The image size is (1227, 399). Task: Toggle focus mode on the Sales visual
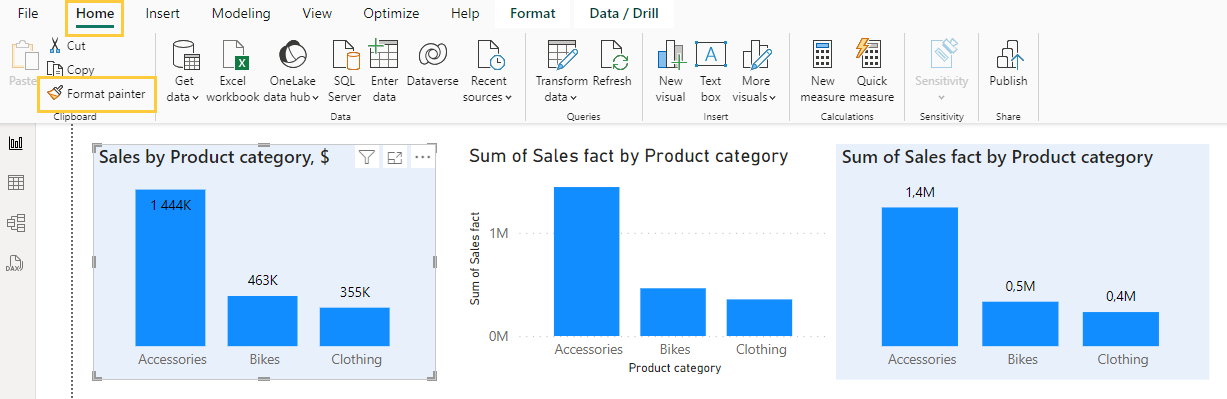tap(395, 157)
